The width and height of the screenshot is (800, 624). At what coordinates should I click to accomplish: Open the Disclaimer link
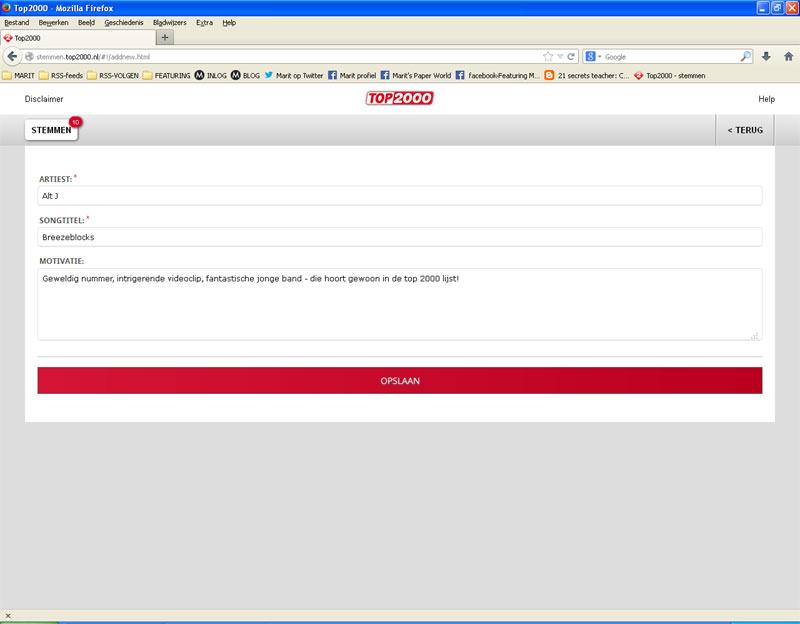44,99
